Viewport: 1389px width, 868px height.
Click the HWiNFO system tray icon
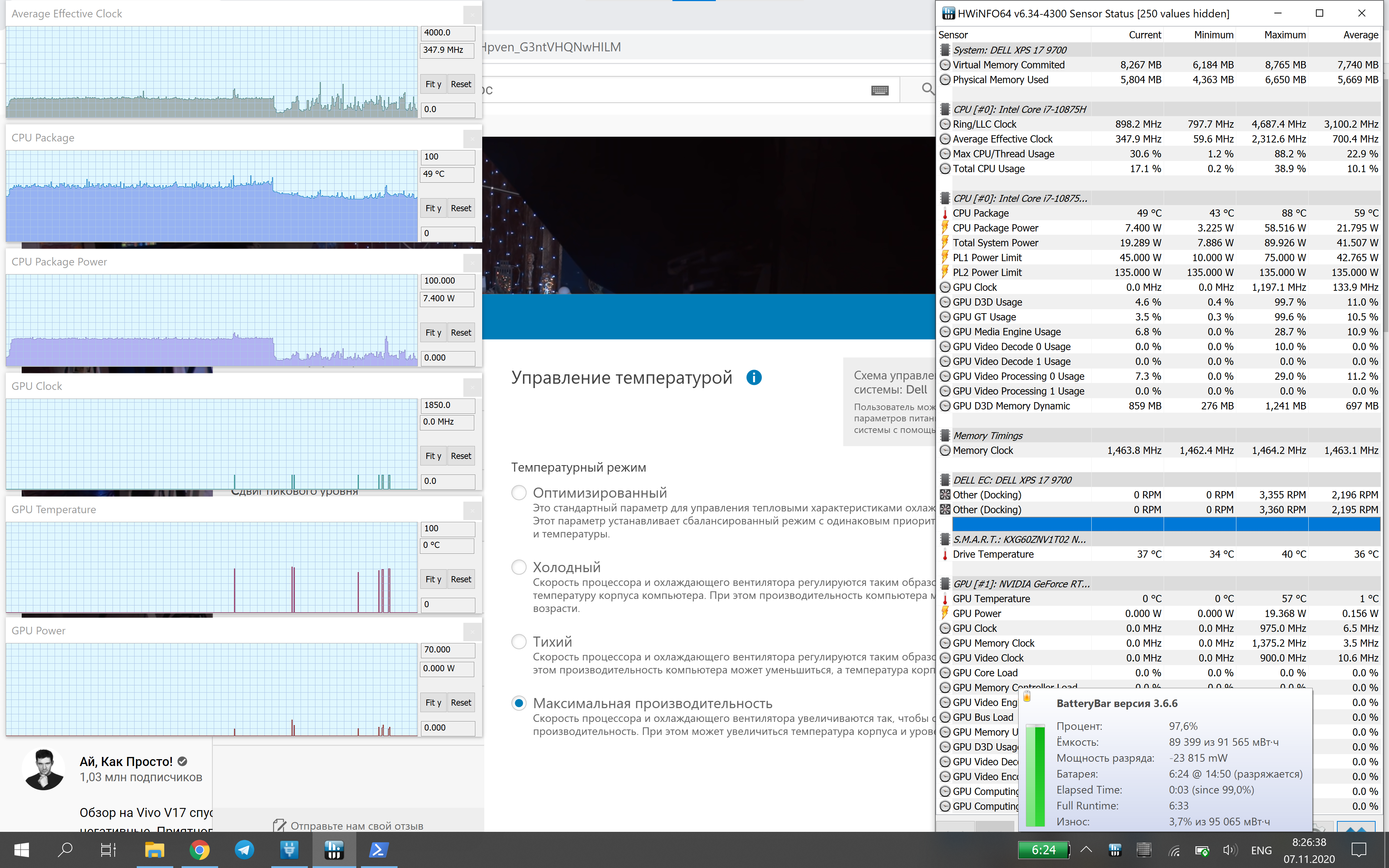[1115, 850]
